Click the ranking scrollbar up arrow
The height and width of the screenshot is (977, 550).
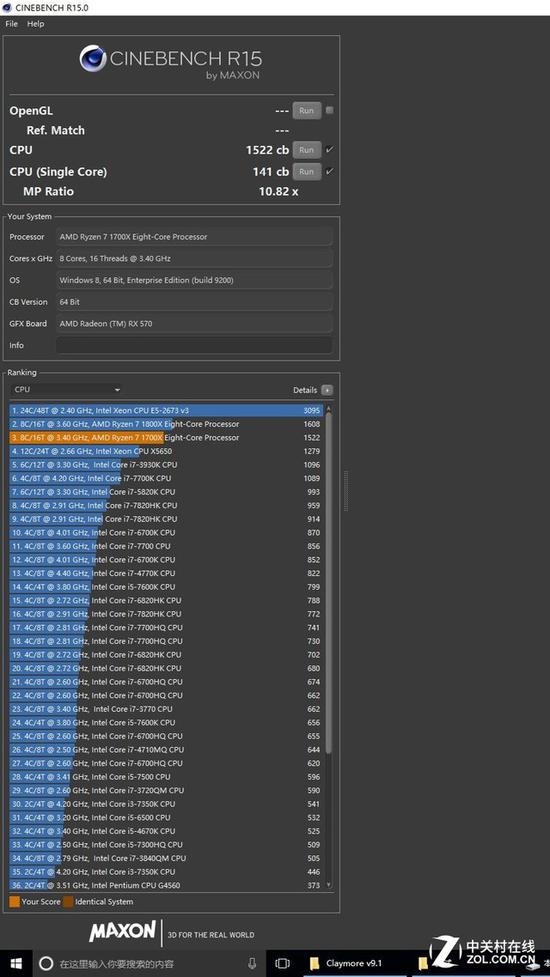coord(329,409)
